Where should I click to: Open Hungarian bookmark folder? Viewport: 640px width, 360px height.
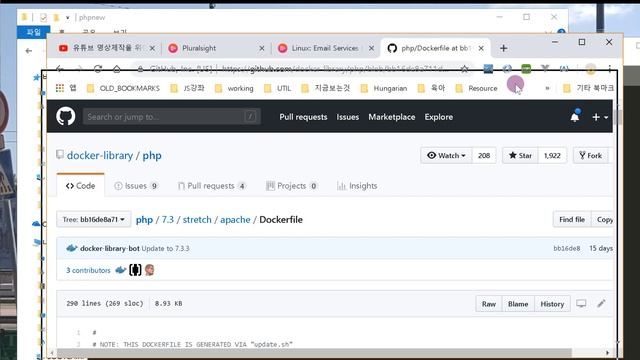pyautogui.click(x=384, y=88)
